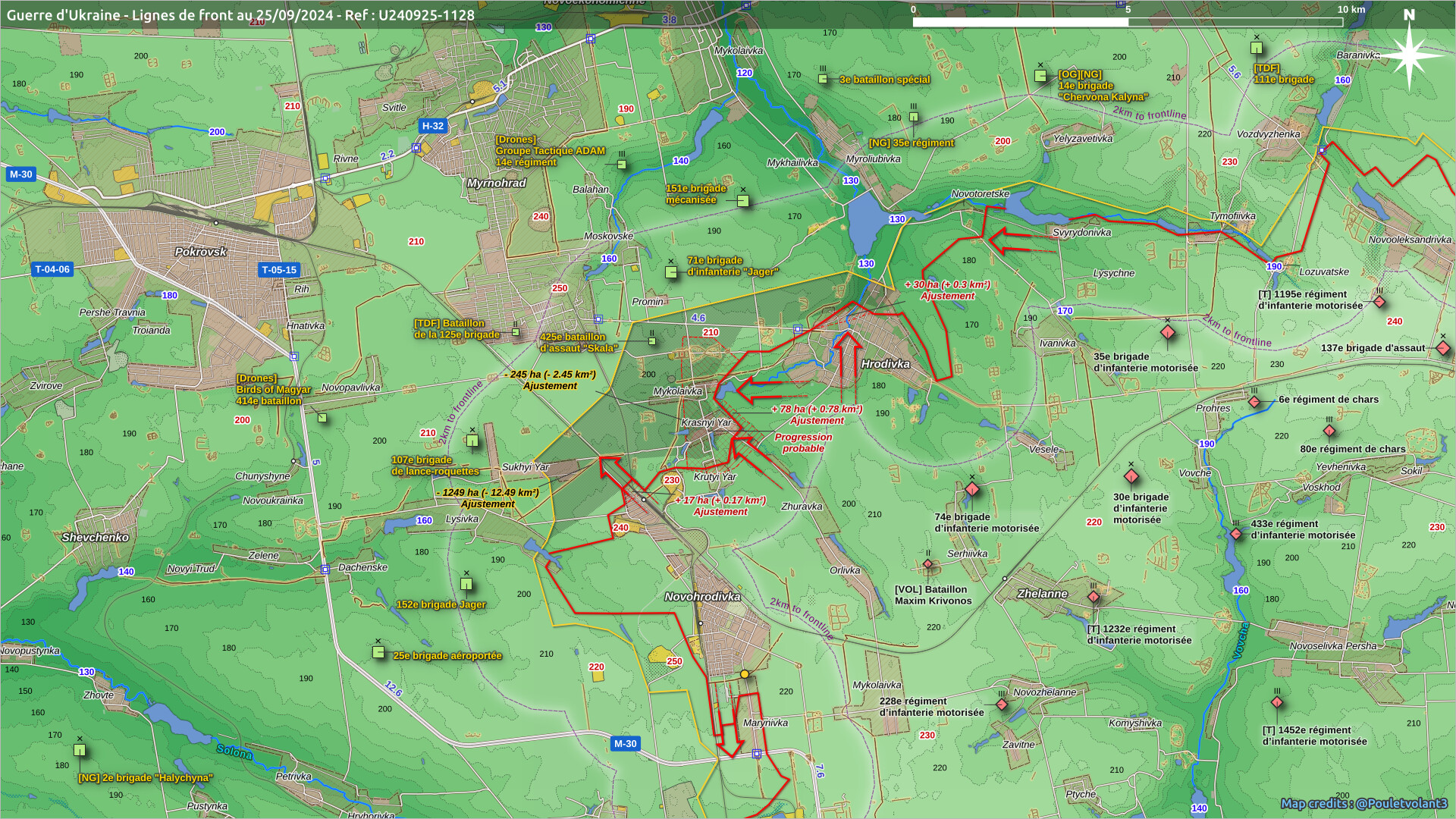The width and height of the screenshot is (1456, 819).
Task: Click the 111e brigade green unit marker
Action: click(1257, 48)
